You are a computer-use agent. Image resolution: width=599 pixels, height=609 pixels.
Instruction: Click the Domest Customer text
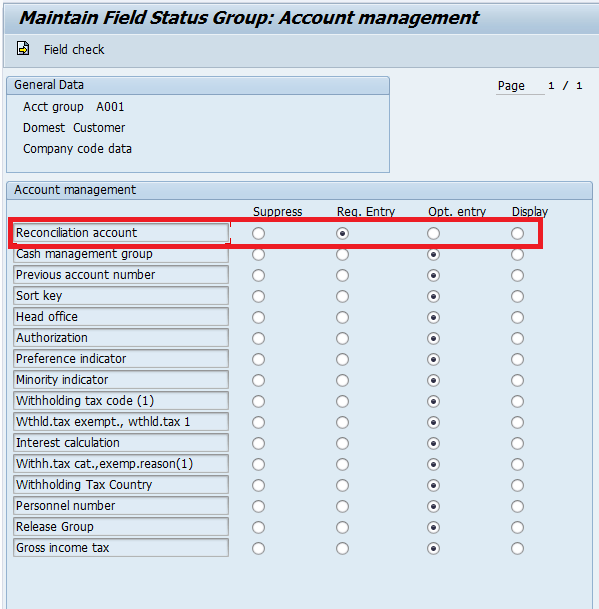click(74, 128)
